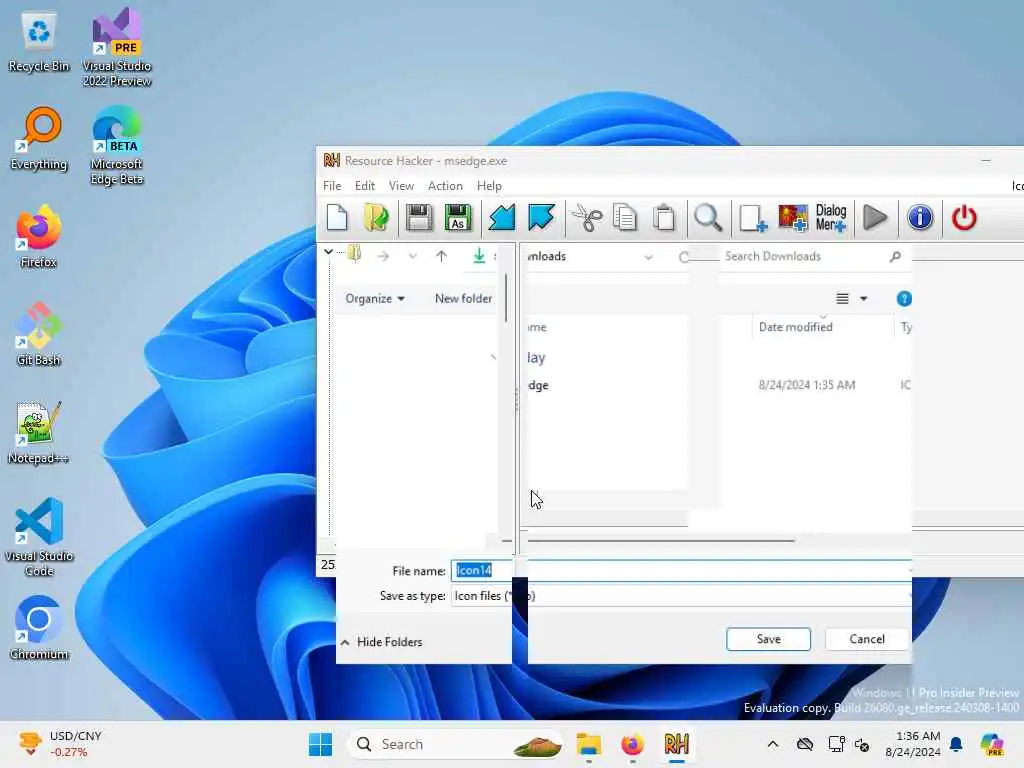This screenshot has width=1024, height=768.
Task: Click the taskbar Search box
Action: pos(455,744)
